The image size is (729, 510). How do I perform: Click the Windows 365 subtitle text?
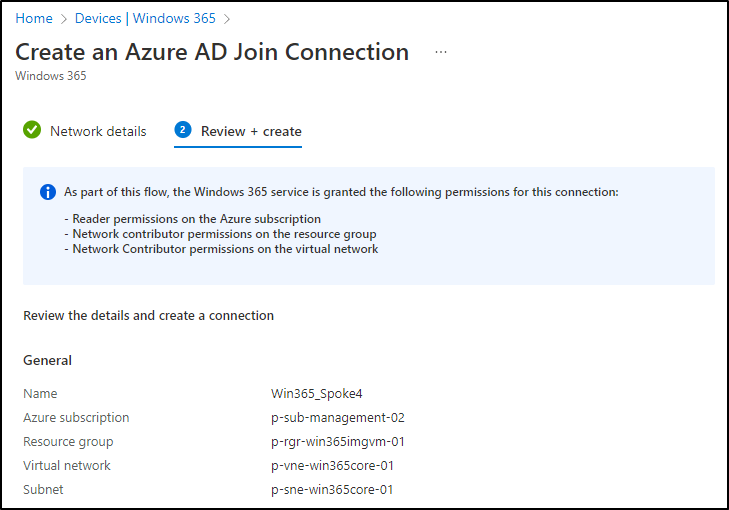(51, 76)
